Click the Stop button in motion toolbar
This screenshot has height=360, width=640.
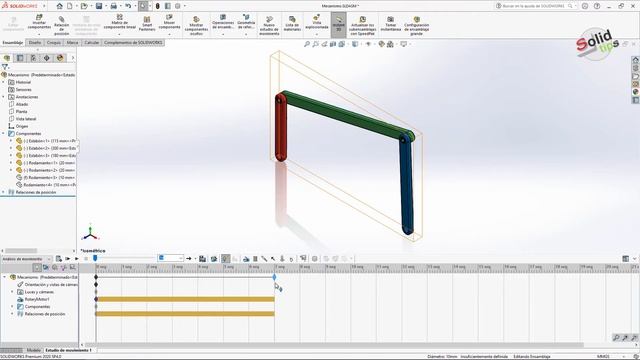coord(86,258)
